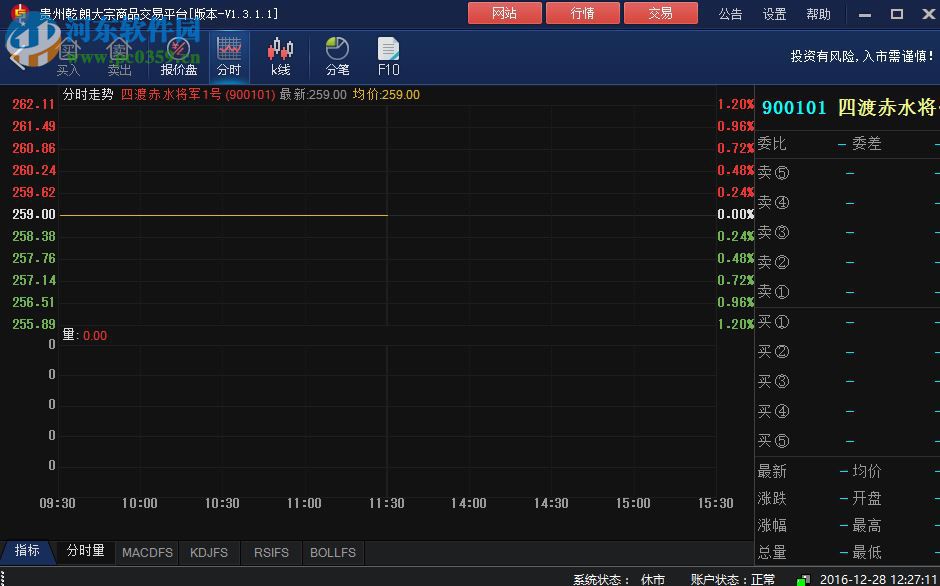Select the 分时量 volume tab
The height and width of the screenshot is (586, 940).
85,551
